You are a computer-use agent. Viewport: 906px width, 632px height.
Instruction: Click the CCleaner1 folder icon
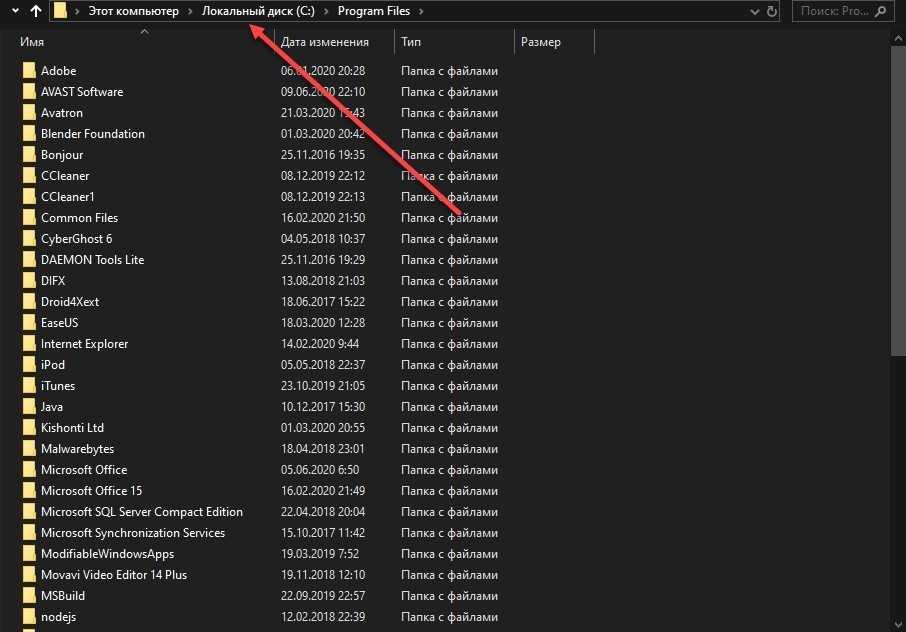pos(29,197)
